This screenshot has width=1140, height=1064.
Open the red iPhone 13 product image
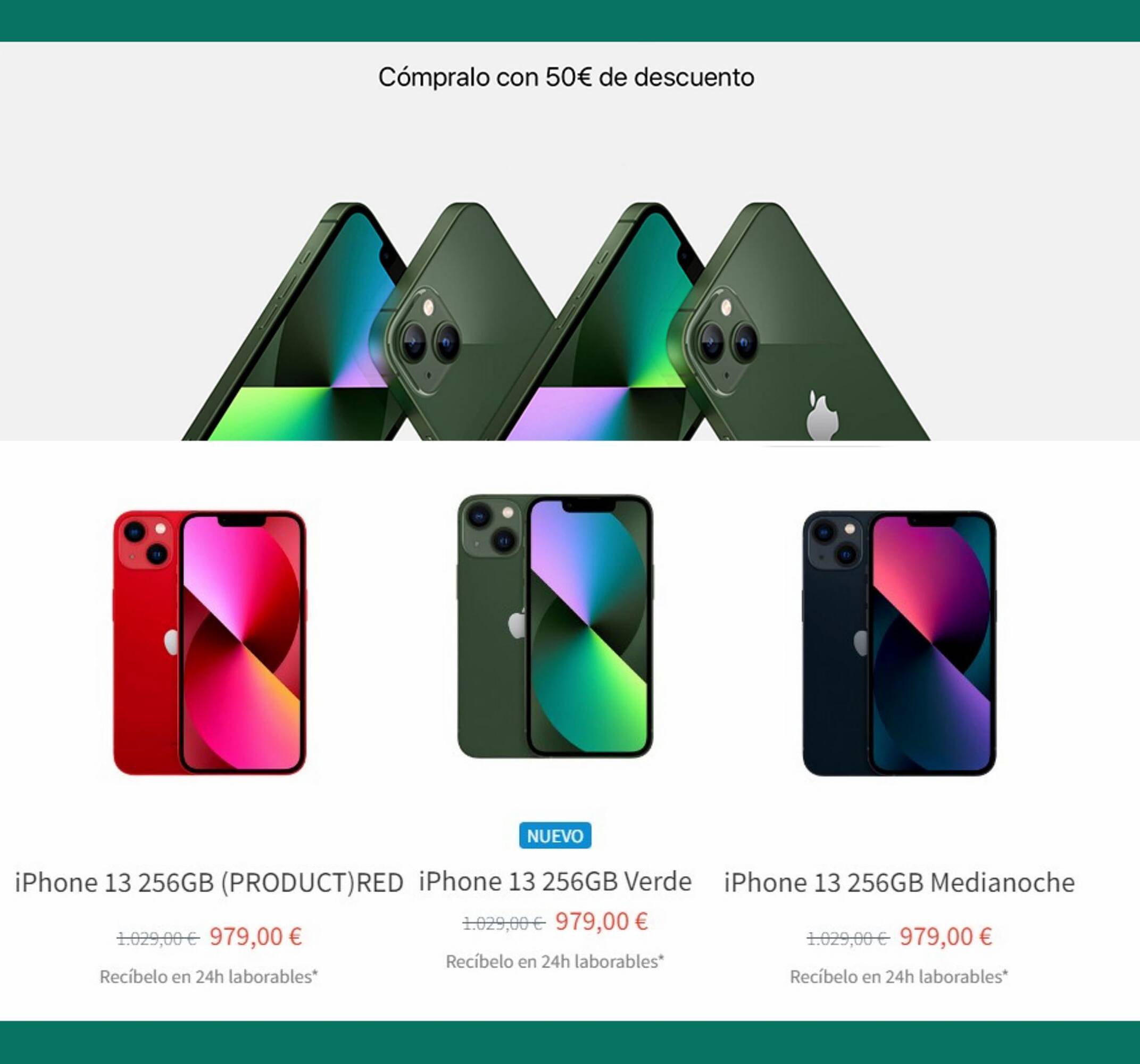[x=210, y=643]
